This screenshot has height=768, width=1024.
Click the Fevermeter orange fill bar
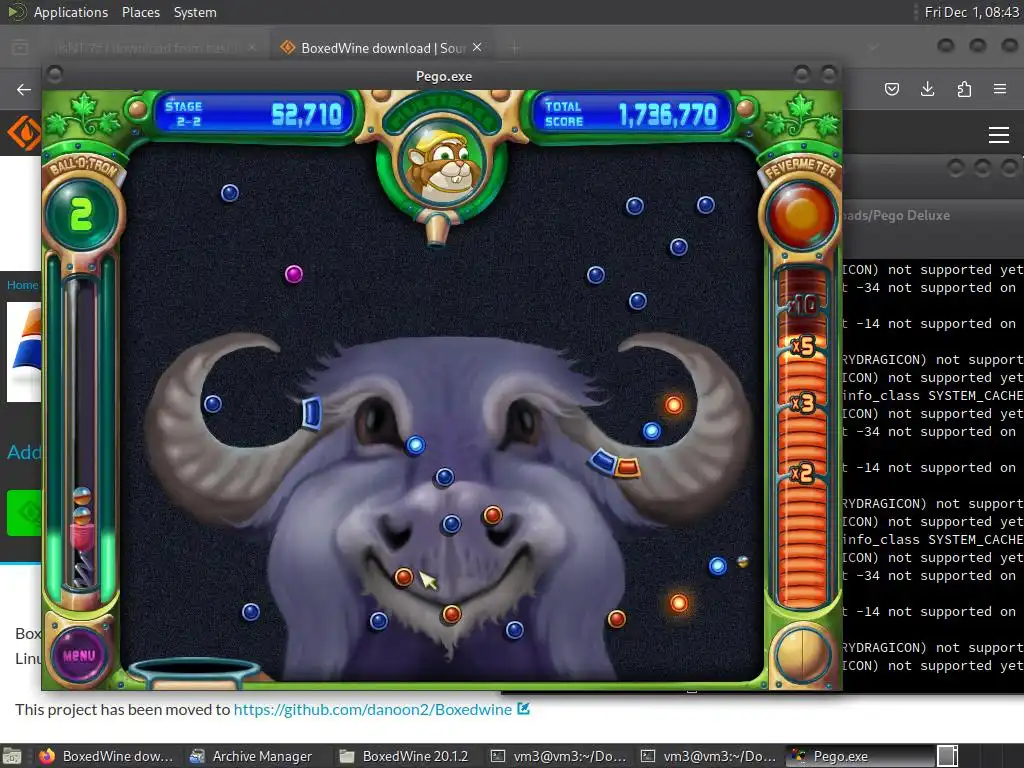coord(803,470)
